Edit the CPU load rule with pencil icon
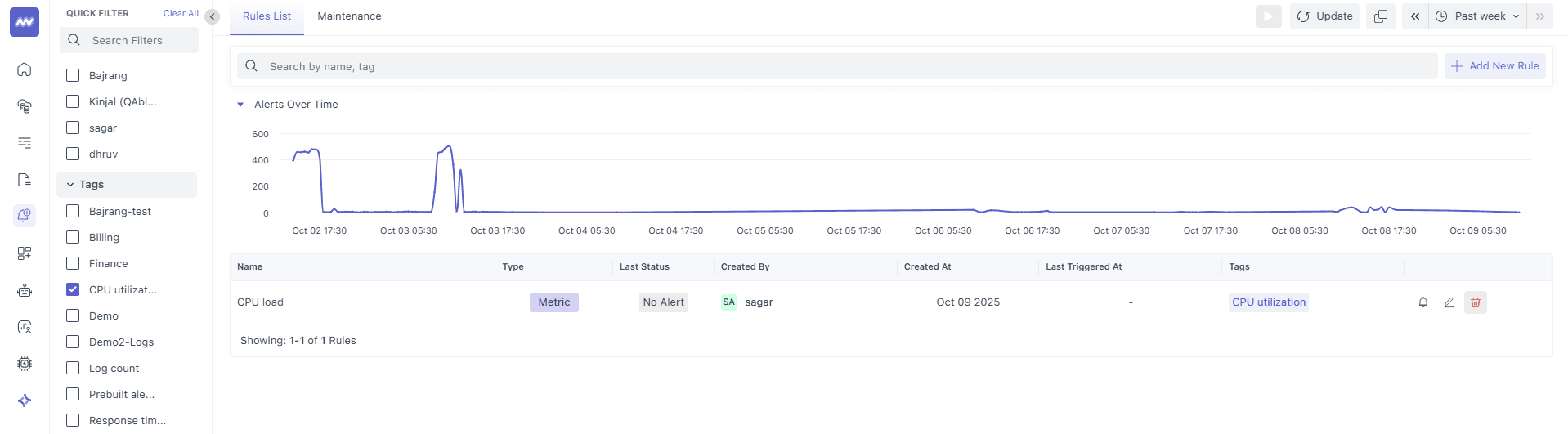 (1449, 302)
